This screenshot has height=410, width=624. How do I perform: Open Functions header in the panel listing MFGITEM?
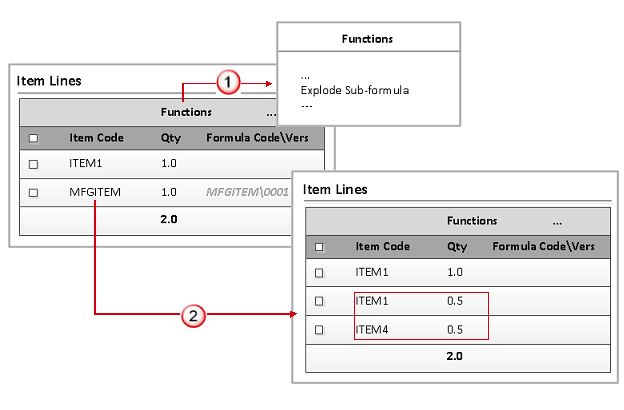(186, 112)
